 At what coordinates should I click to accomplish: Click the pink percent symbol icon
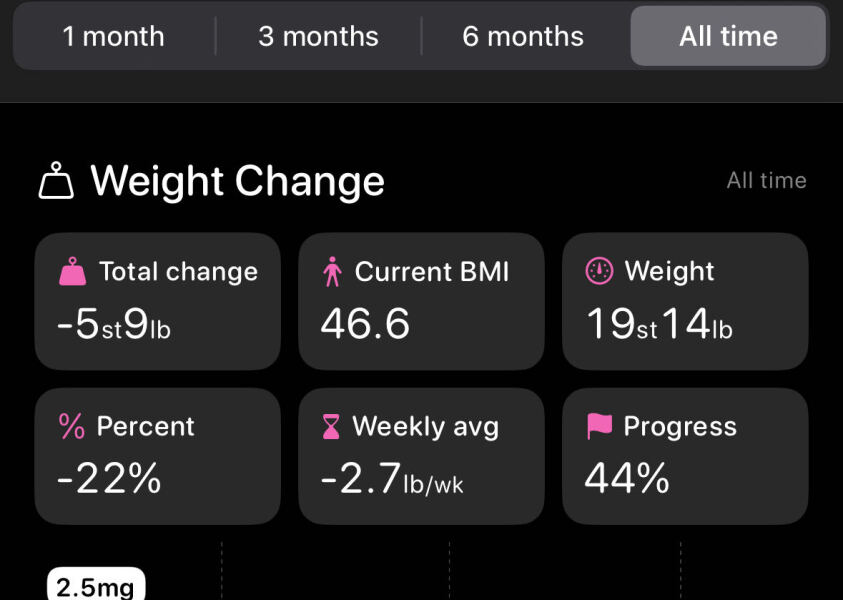pyautogui.click(x=72, y=426)
